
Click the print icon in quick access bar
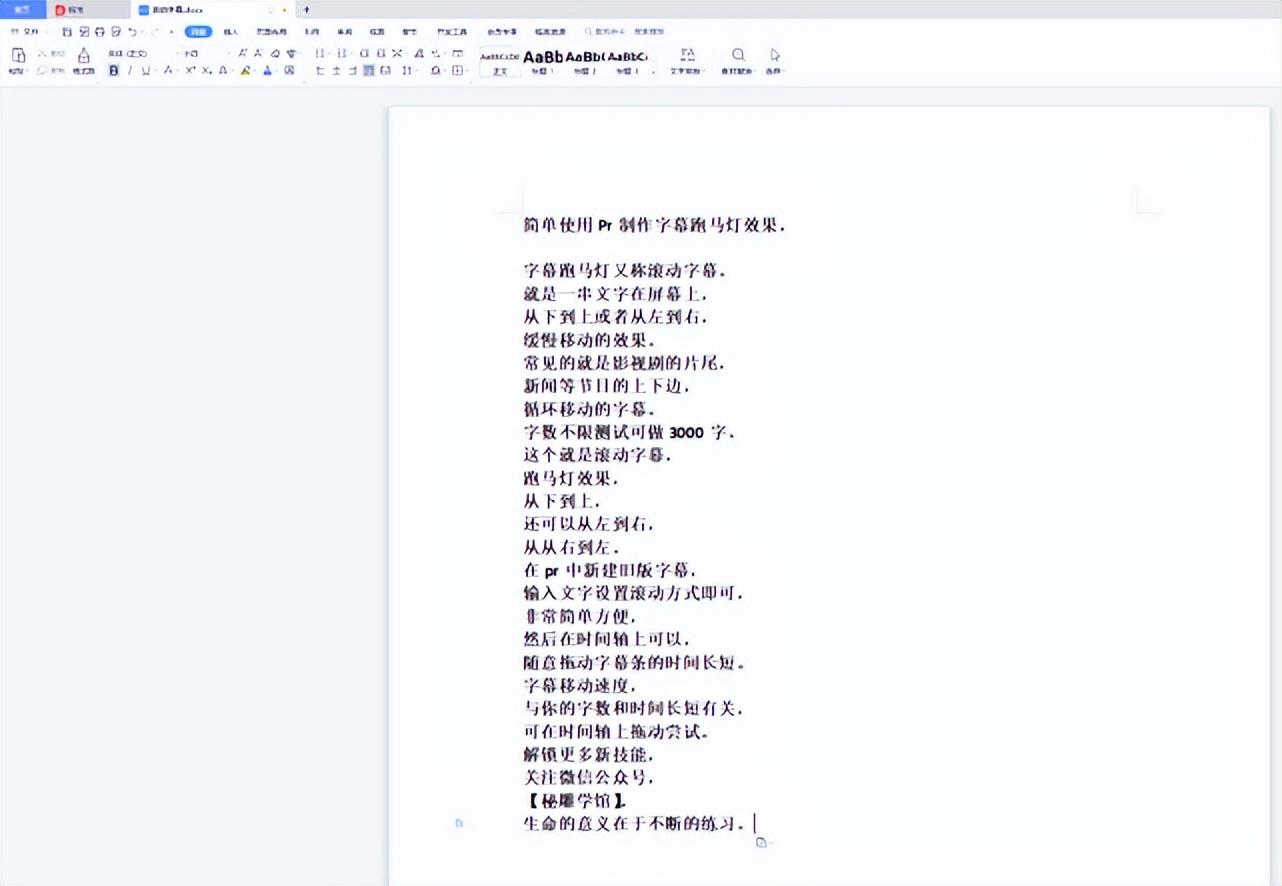tap(99, 32)
